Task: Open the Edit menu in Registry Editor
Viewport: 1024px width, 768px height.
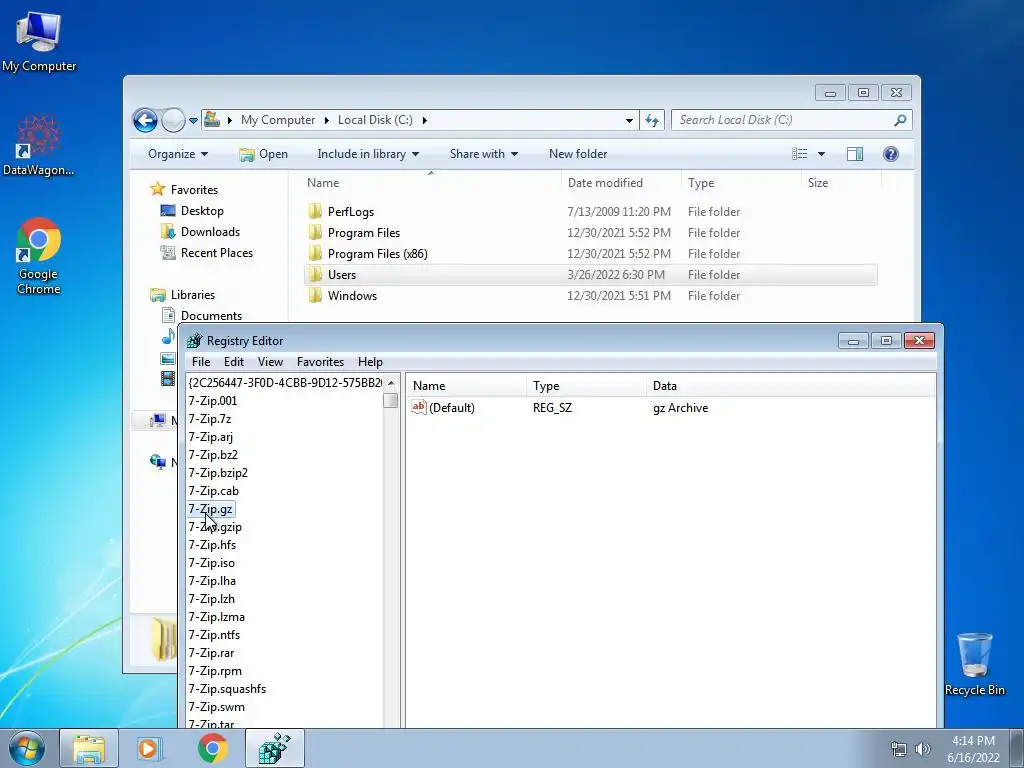Action: pos(234,362)
